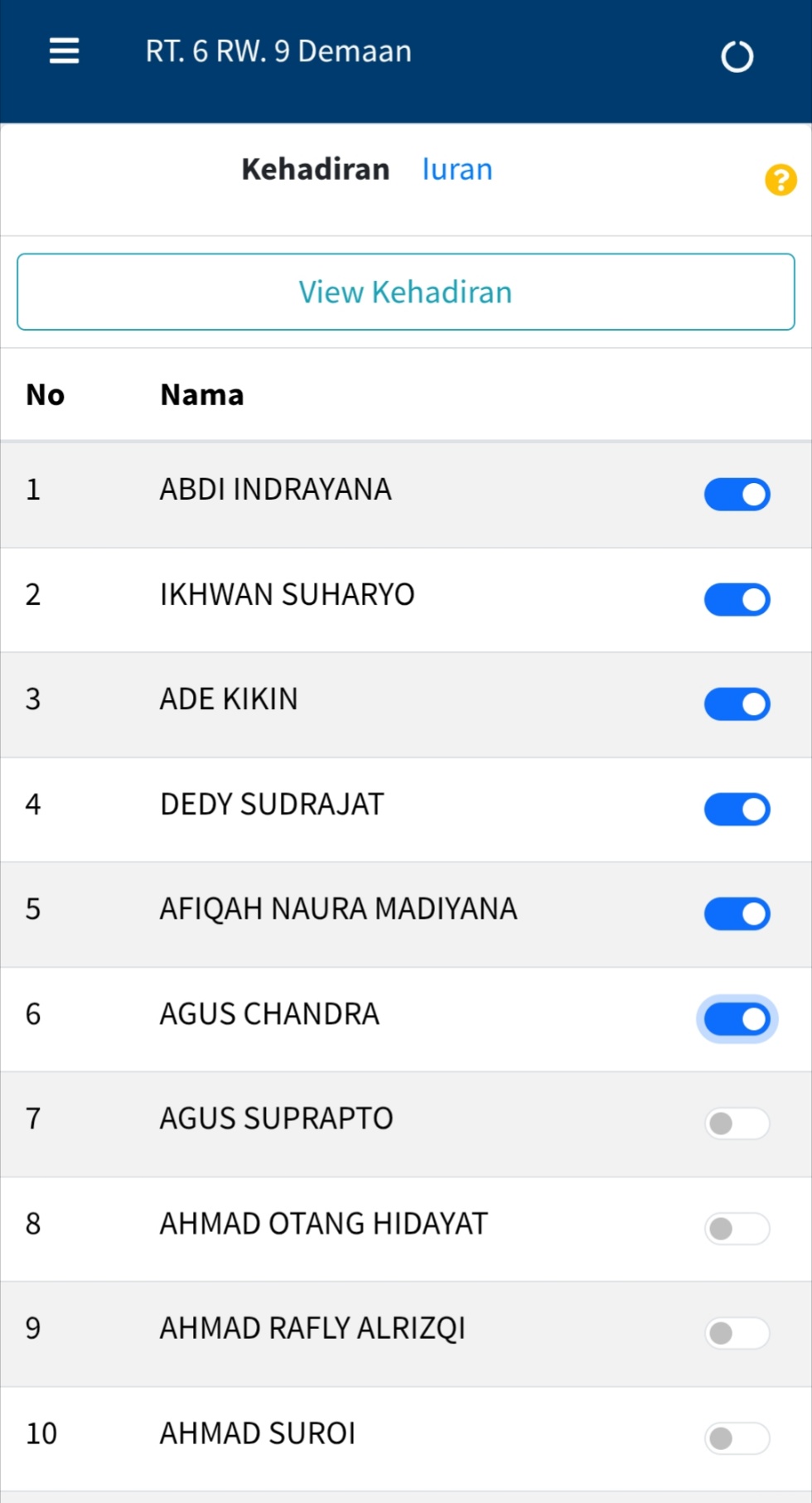Turn off attendance for ABDI INDRAYANA
This screenshot has width=812, height=1503.
pos(737,494)
